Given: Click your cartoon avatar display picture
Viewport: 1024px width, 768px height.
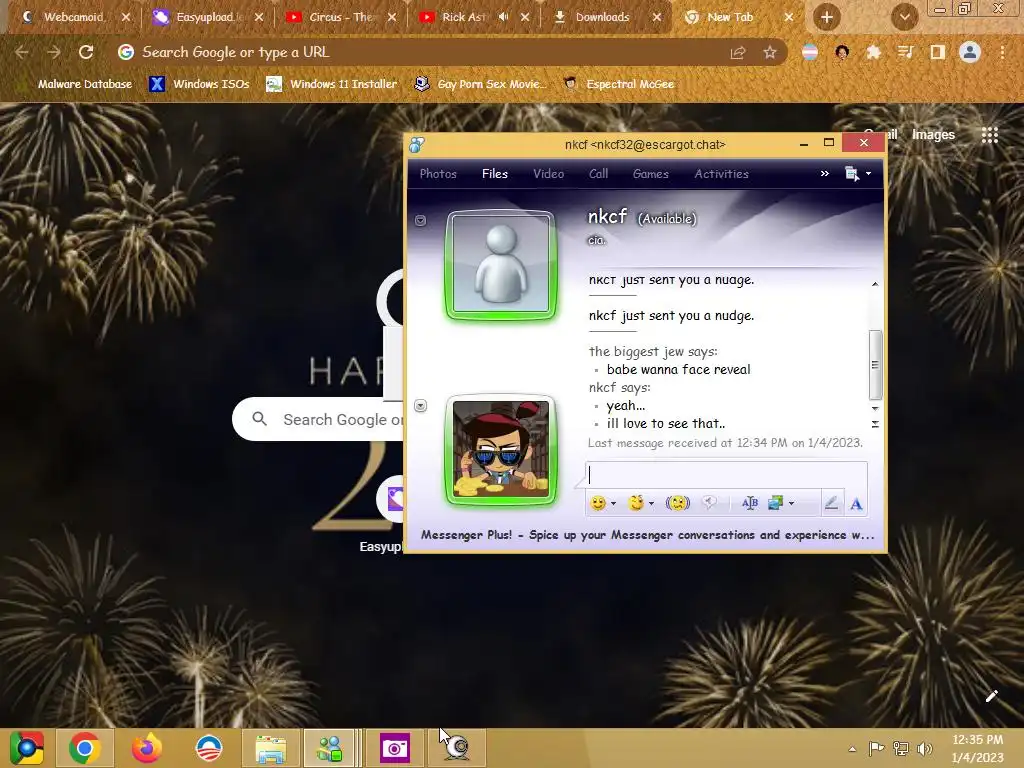Looking at the screenshot, I should [501, 450].
